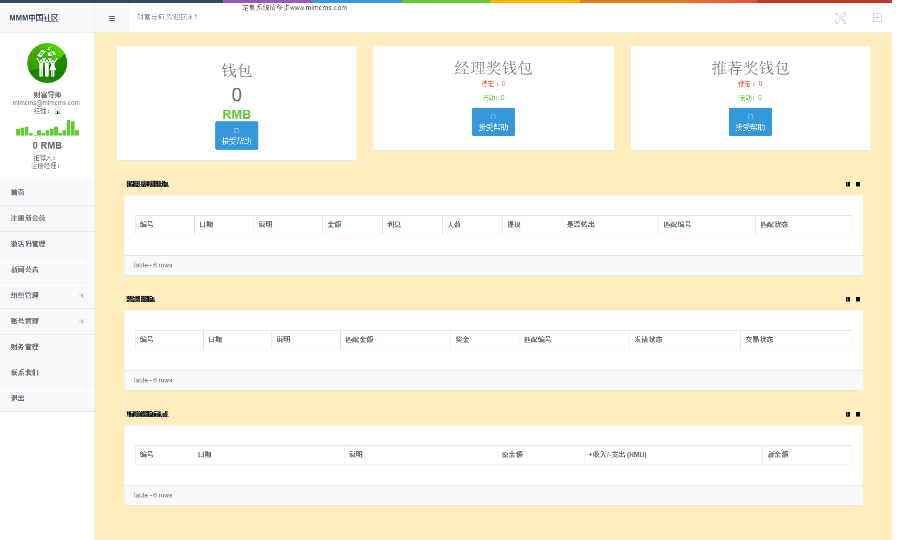Click the logout icon at top right
900x540 pixels.
tap(877, 18)
